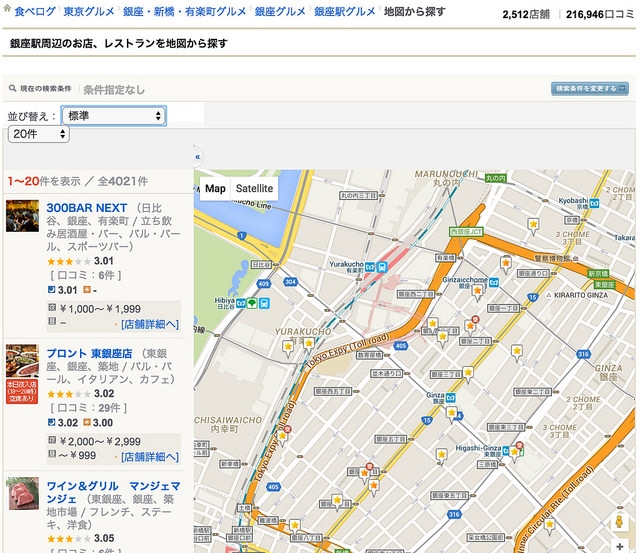
Task: Zoom in the map with plus button
Action: click(619, 547)
